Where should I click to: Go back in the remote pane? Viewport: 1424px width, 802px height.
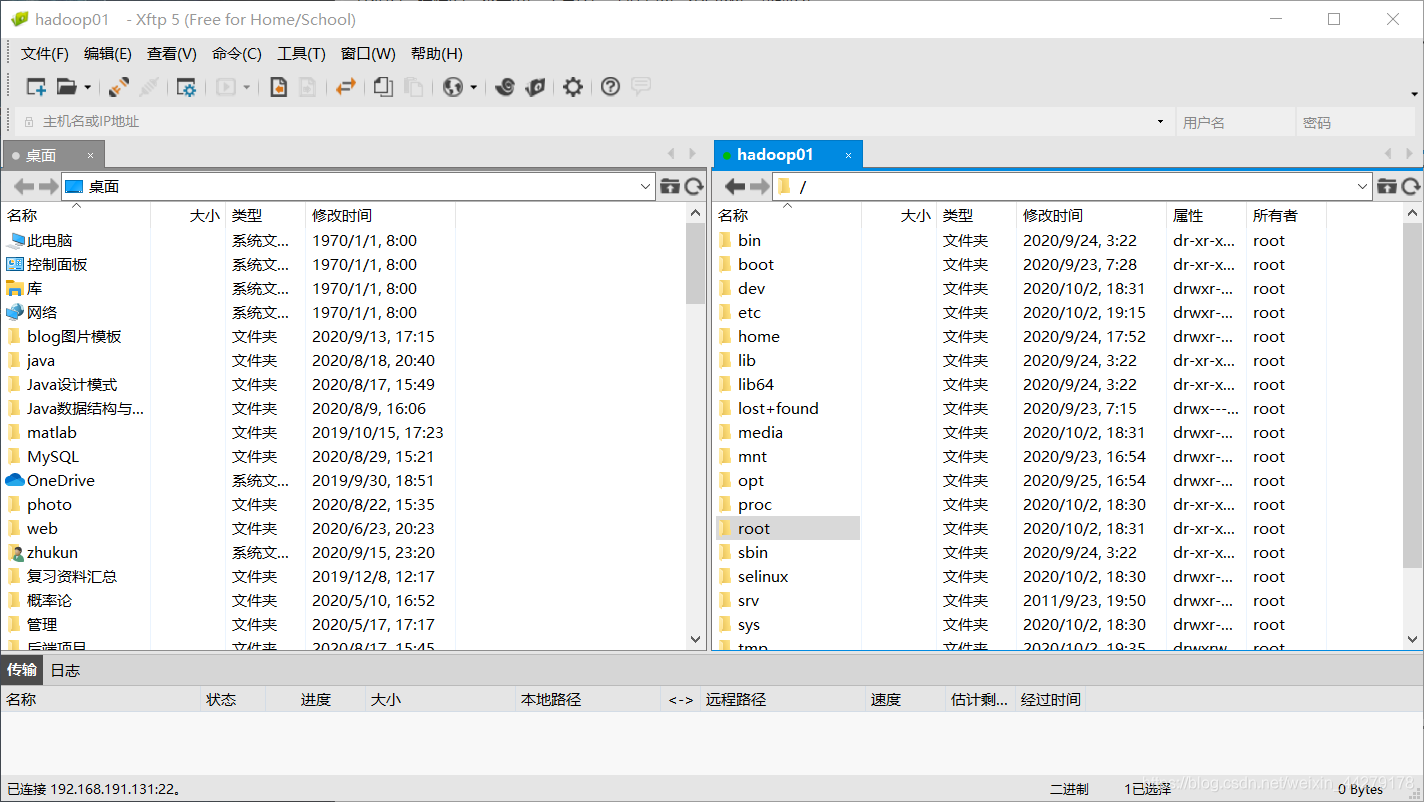point(735,186)
